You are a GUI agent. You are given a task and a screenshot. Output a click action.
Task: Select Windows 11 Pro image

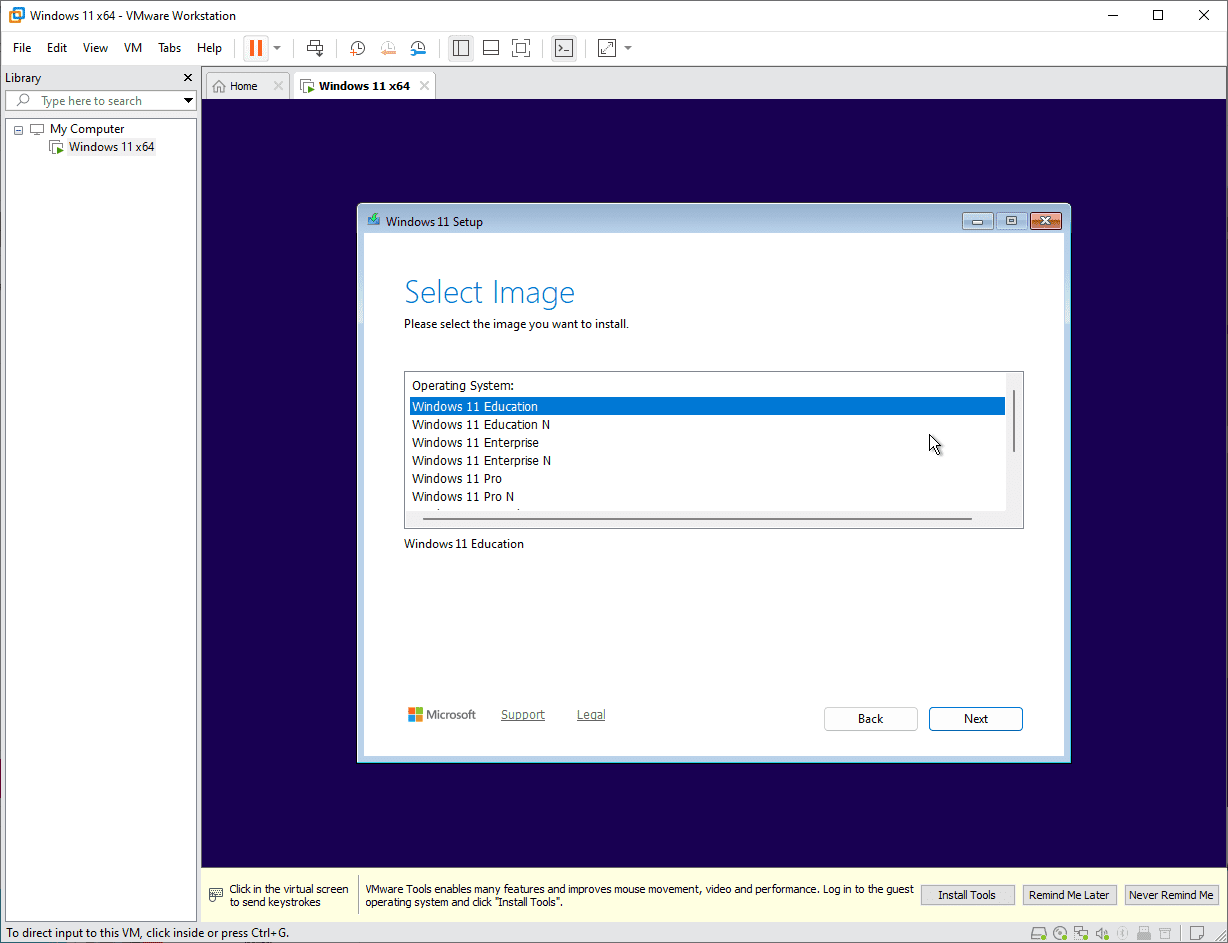[x=707, y=479]
